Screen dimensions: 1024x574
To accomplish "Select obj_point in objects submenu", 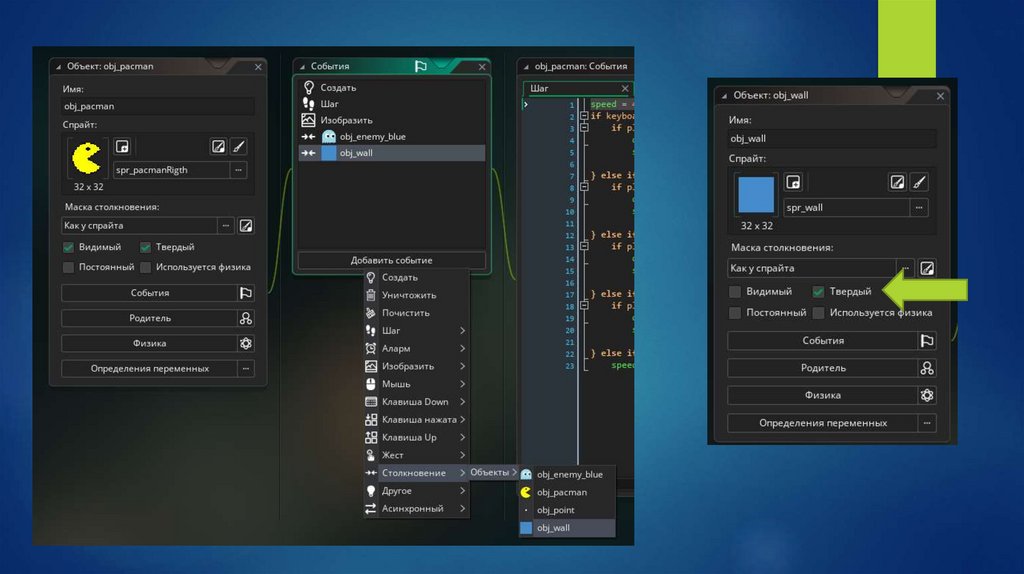I will [567, 509].
